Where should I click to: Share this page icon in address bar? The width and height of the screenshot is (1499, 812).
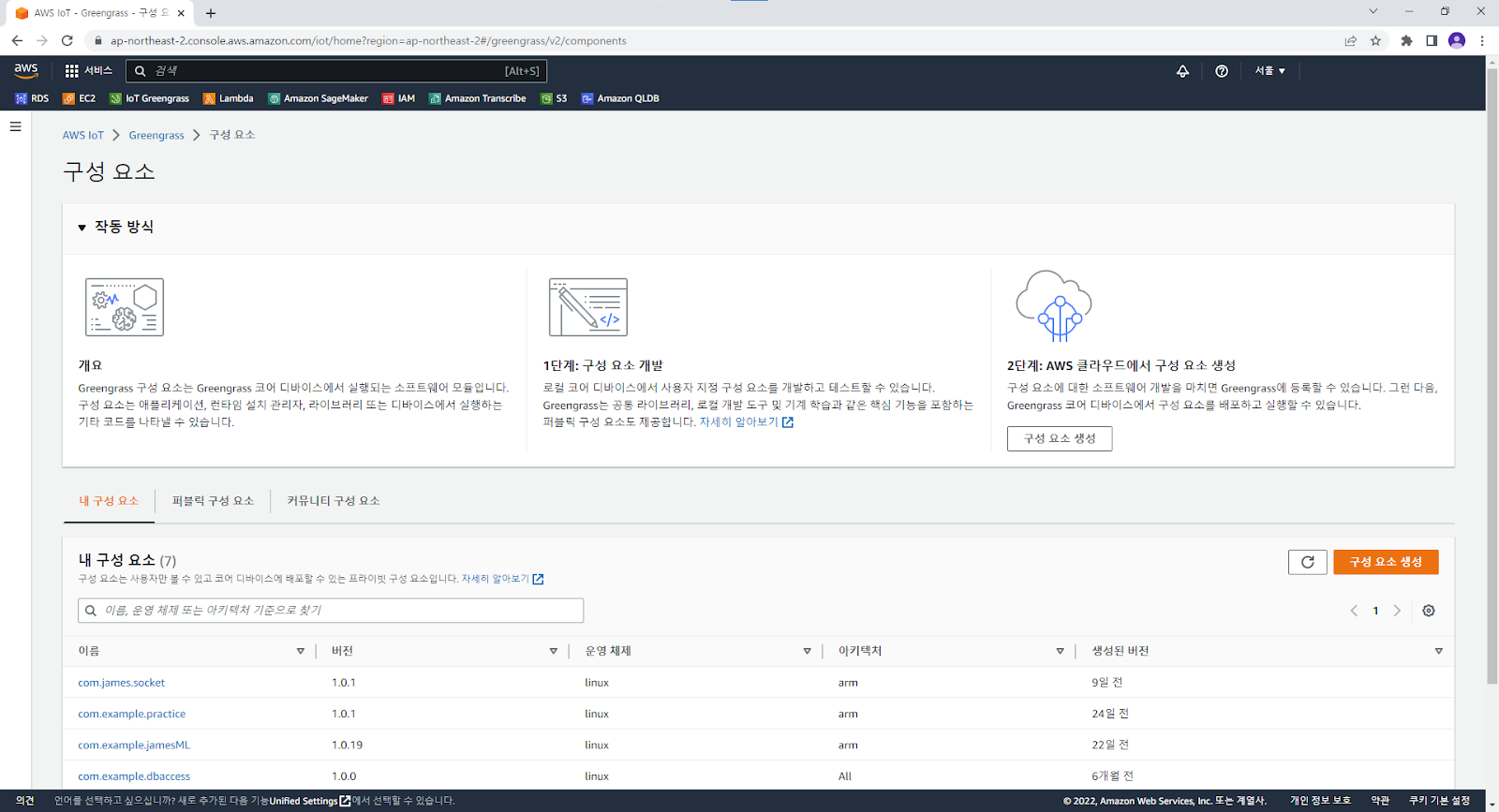click(1350, 40)
